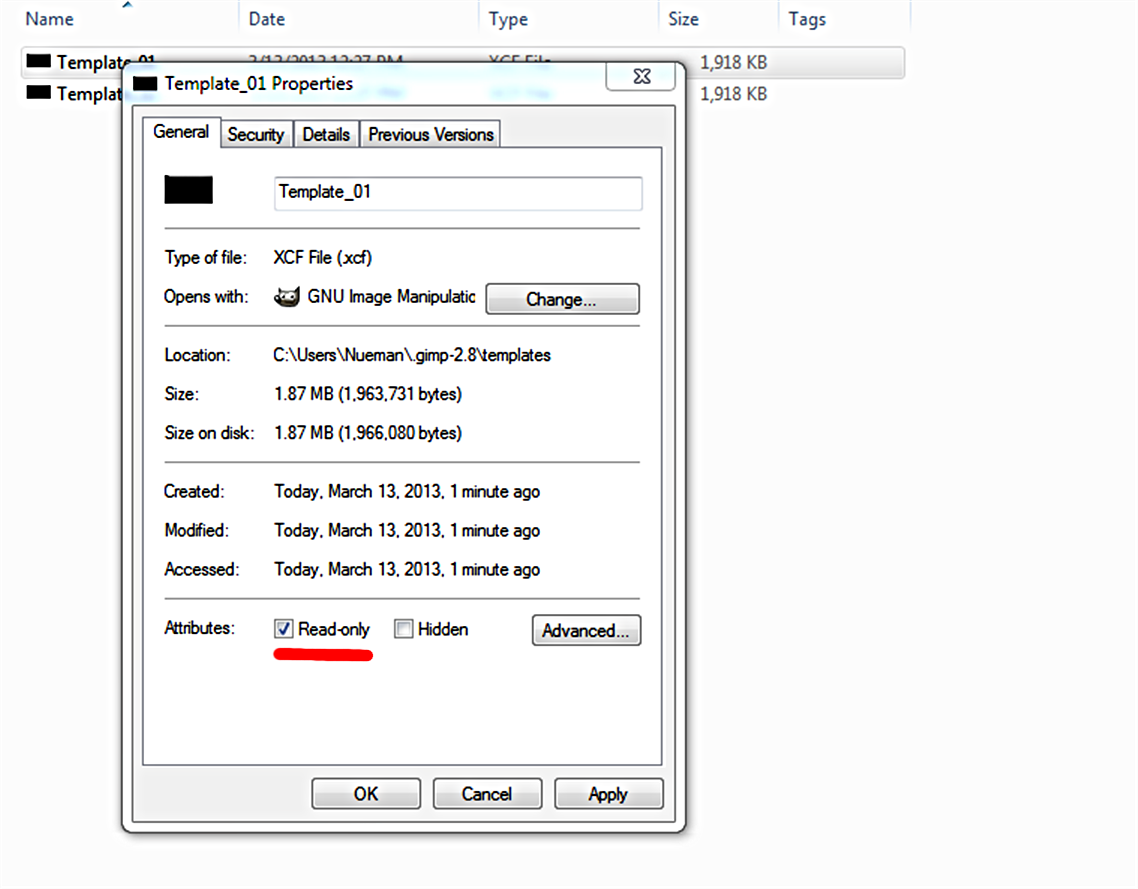
Task: Click the second Template file icon below
Action: click(38, 93)
